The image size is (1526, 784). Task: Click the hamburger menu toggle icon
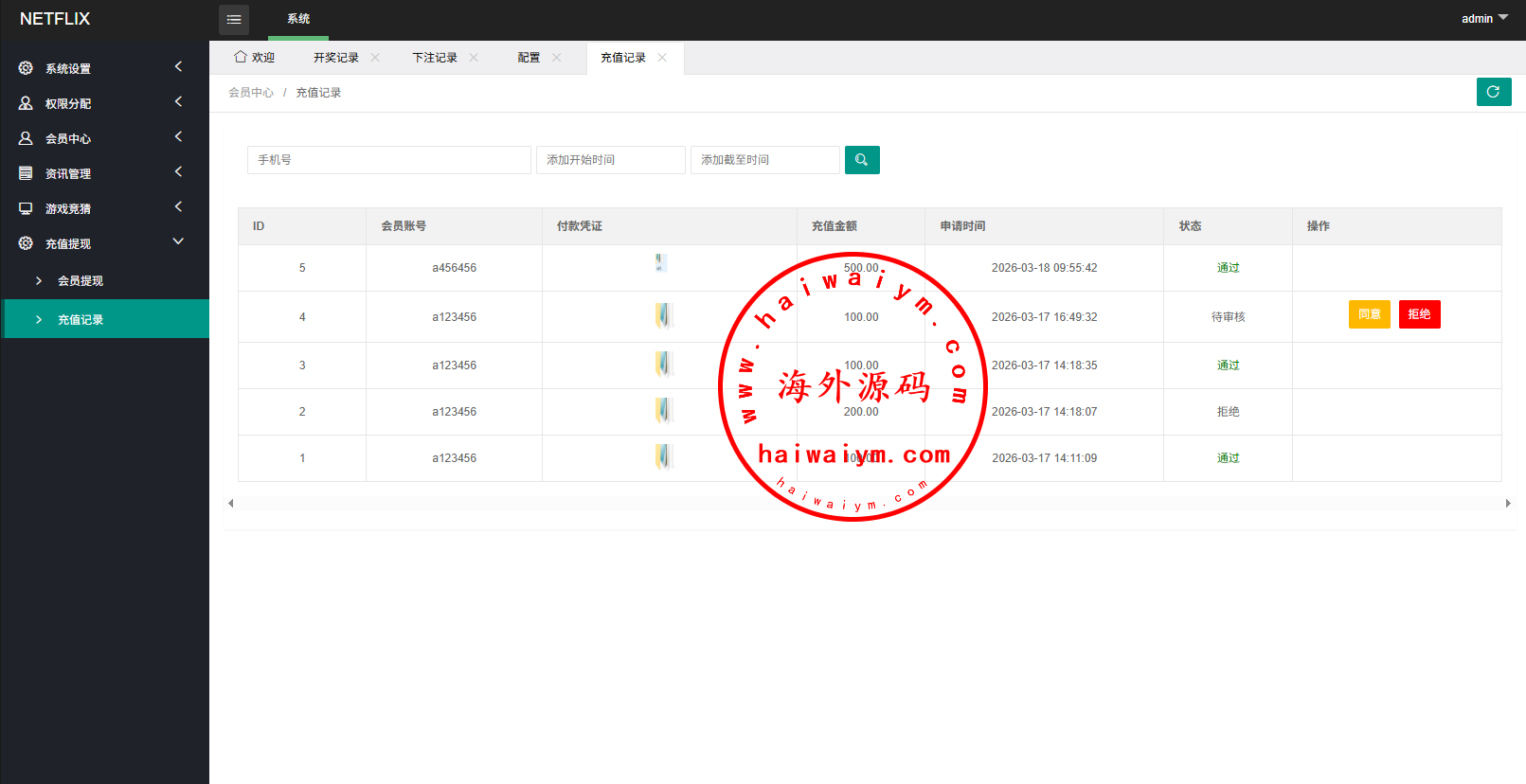pyautogui.click(x=234, y=19)
